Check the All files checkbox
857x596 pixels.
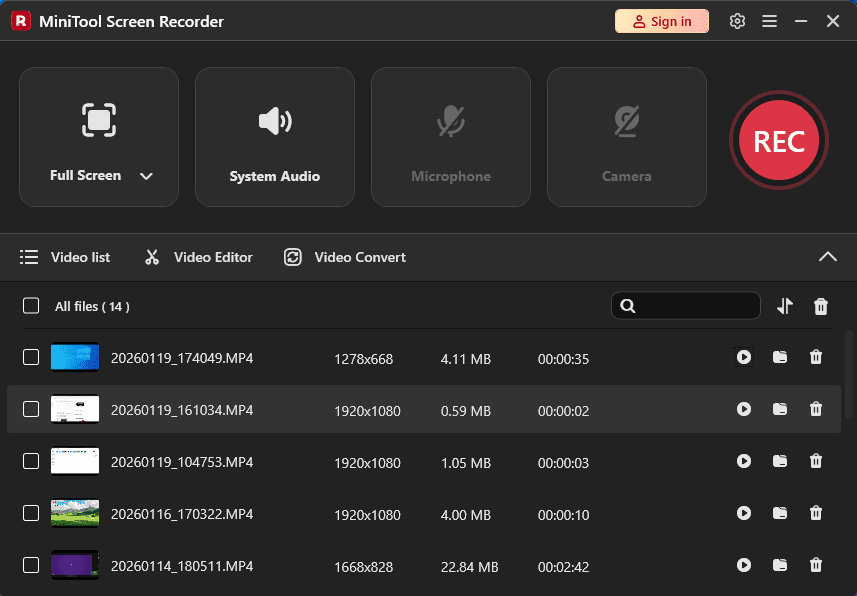(x=29, y=306)
